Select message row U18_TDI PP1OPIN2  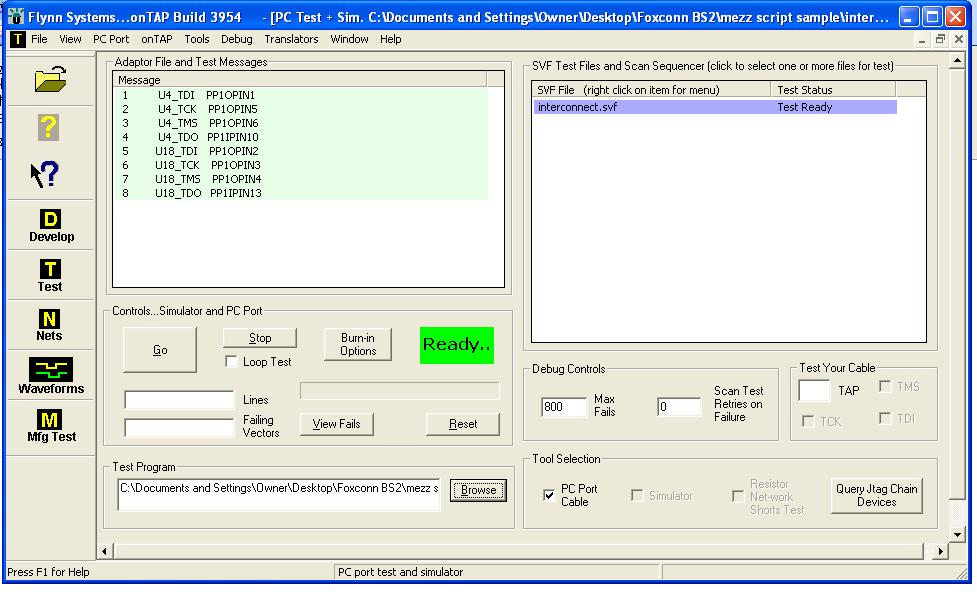click(300, 151)
